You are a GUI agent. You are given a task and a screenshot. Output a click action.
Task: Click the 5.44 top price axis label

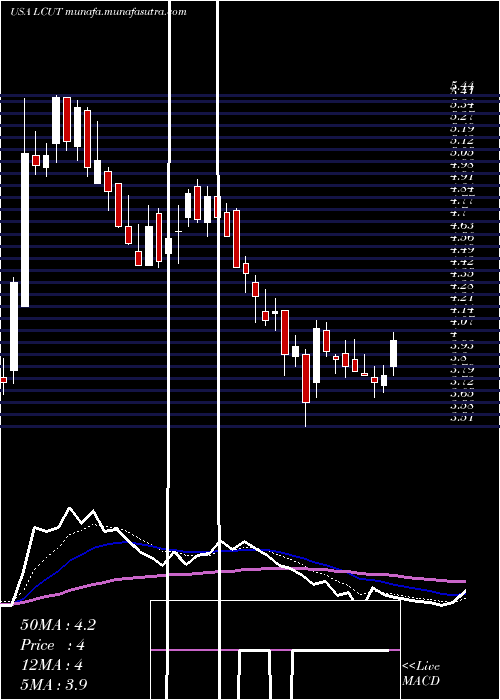point(462,85)
